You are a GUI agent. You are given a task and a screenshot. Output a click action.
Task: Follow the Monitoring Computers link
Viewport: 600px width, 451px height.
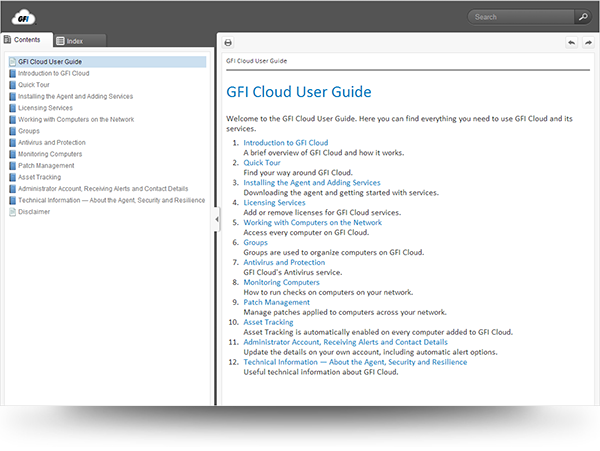[x=281, y=282]
